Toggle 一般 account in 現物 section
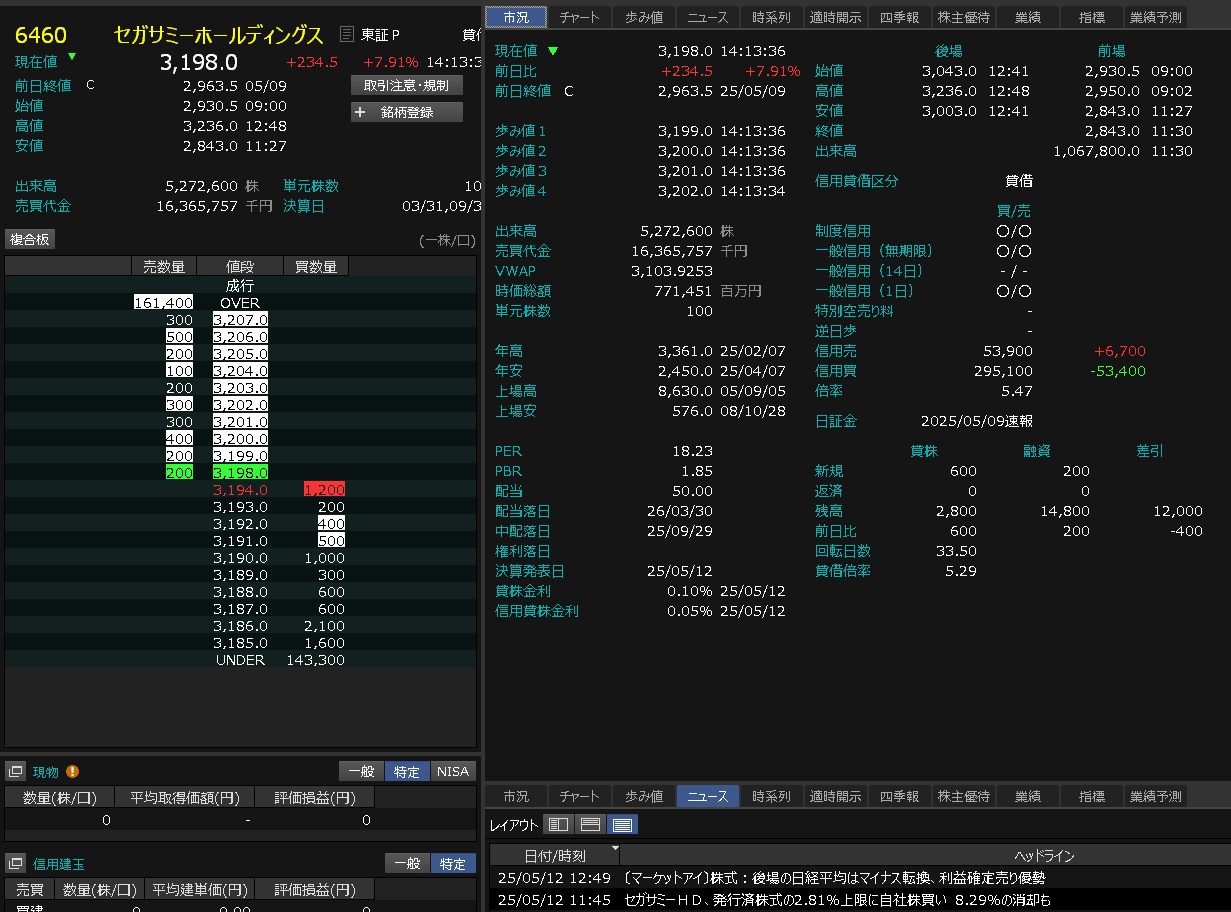This screenshot has width=1231, height=912. pyautogui.click(x=362, y=771)
